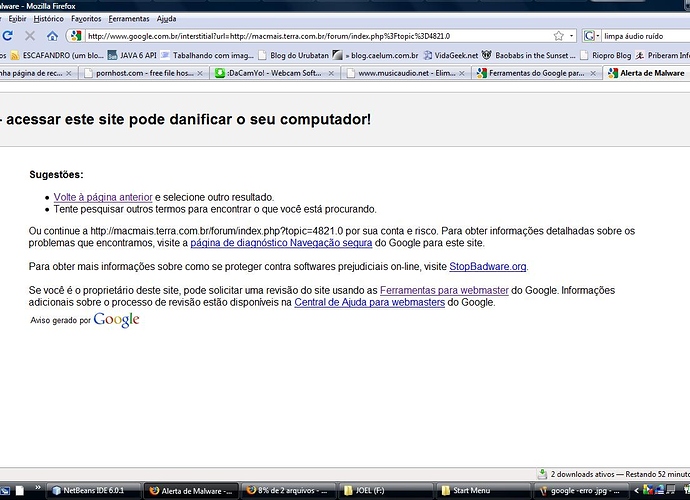Open the Exibir menu
The height and width of the screenshot is (500, 690).
coord(17,19)
